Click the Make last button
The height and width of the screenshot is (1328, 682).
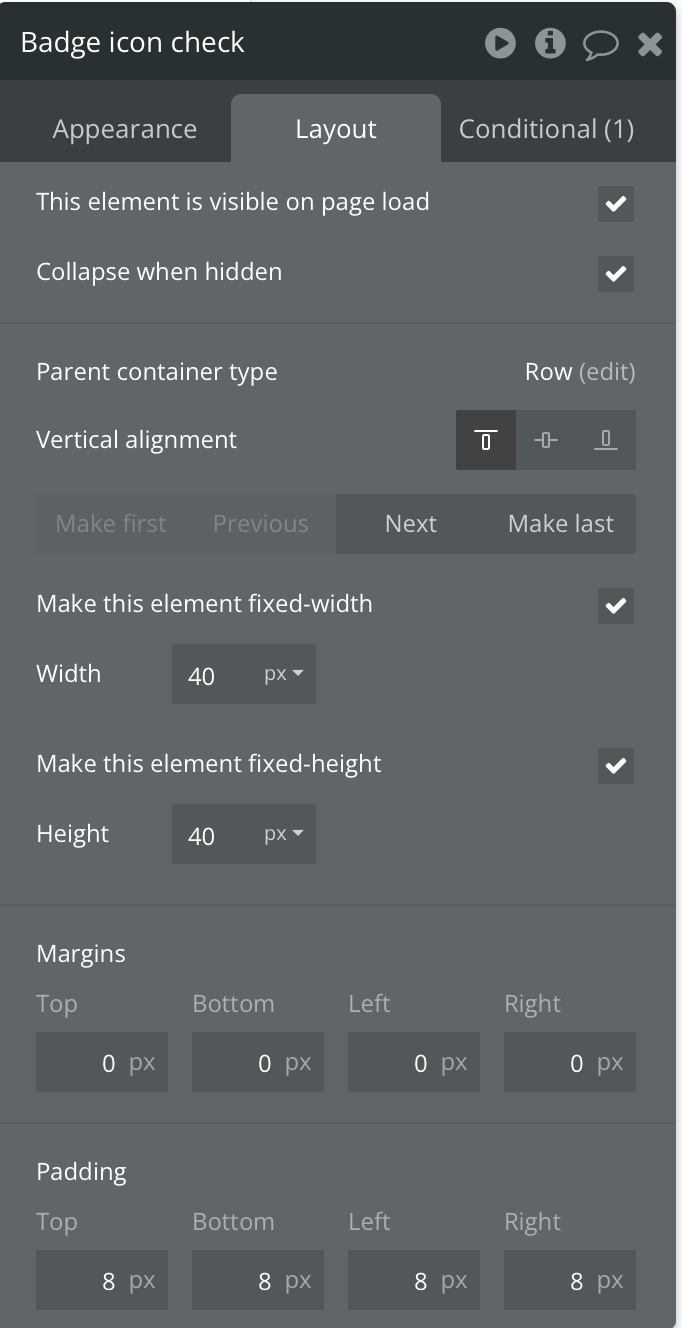561,524
